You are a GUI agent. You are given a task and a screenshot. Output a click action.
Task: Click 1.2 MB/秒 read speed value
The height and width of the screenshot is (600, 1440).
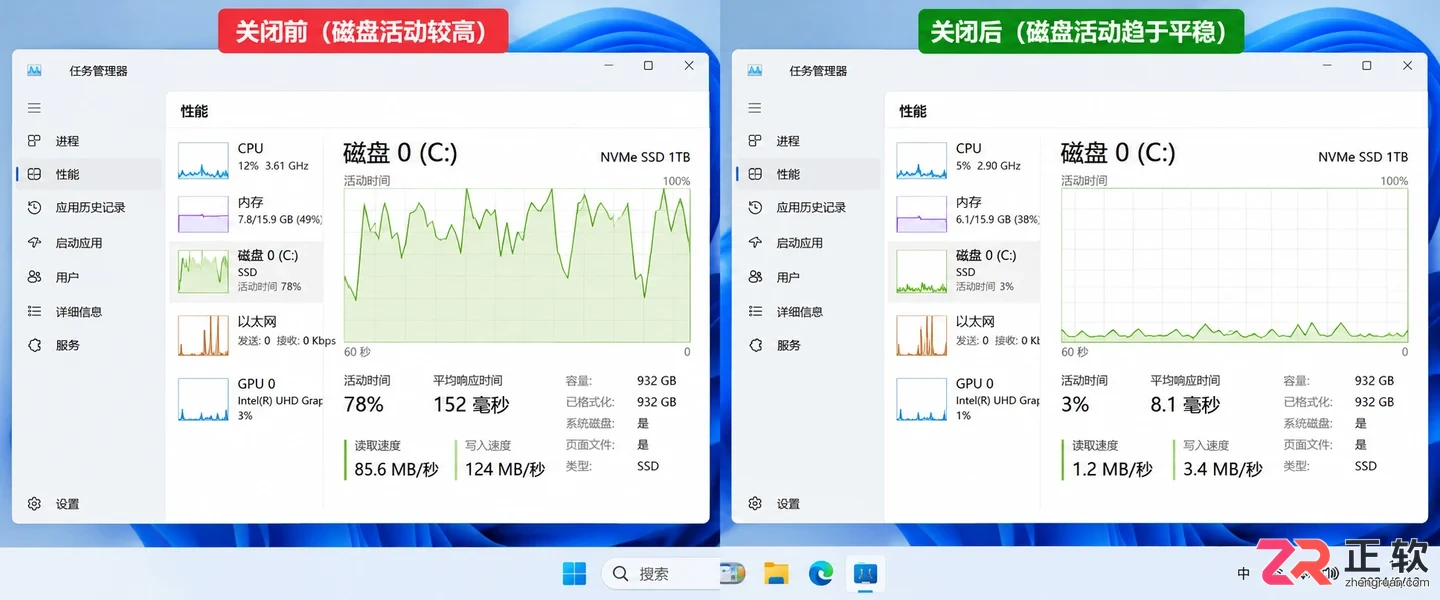[x=1112, y=469]
